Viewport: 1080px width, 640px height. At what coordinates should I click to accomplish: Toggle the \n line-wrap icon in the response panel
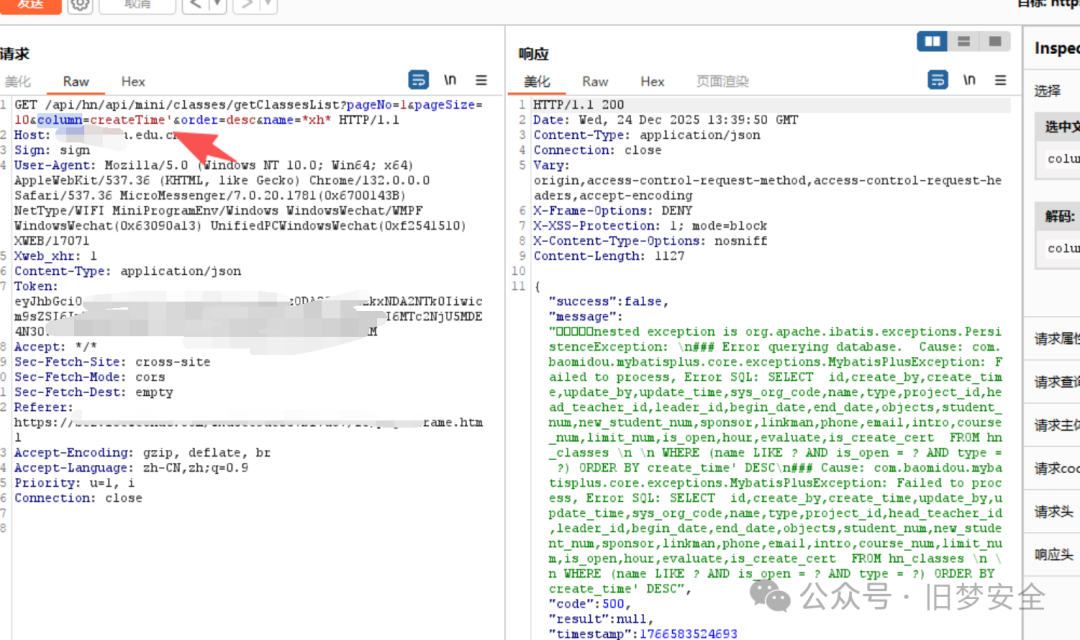(x=968, y=79)
